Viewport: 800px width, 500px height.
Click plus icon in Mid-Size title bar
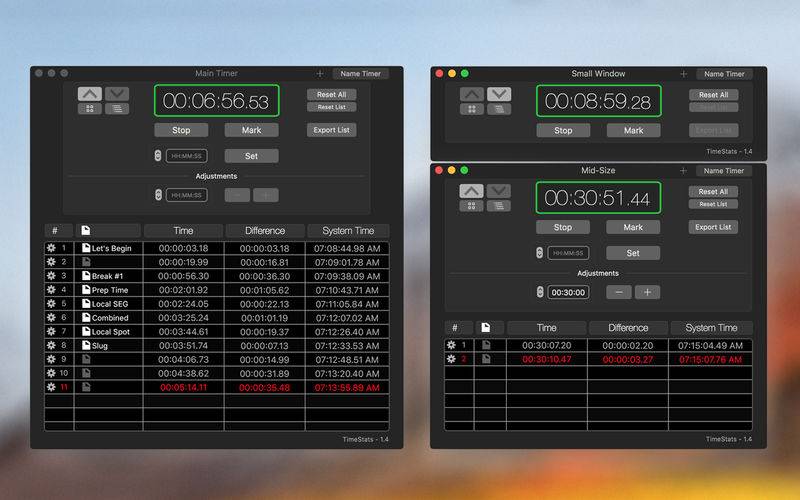point(684,170)
